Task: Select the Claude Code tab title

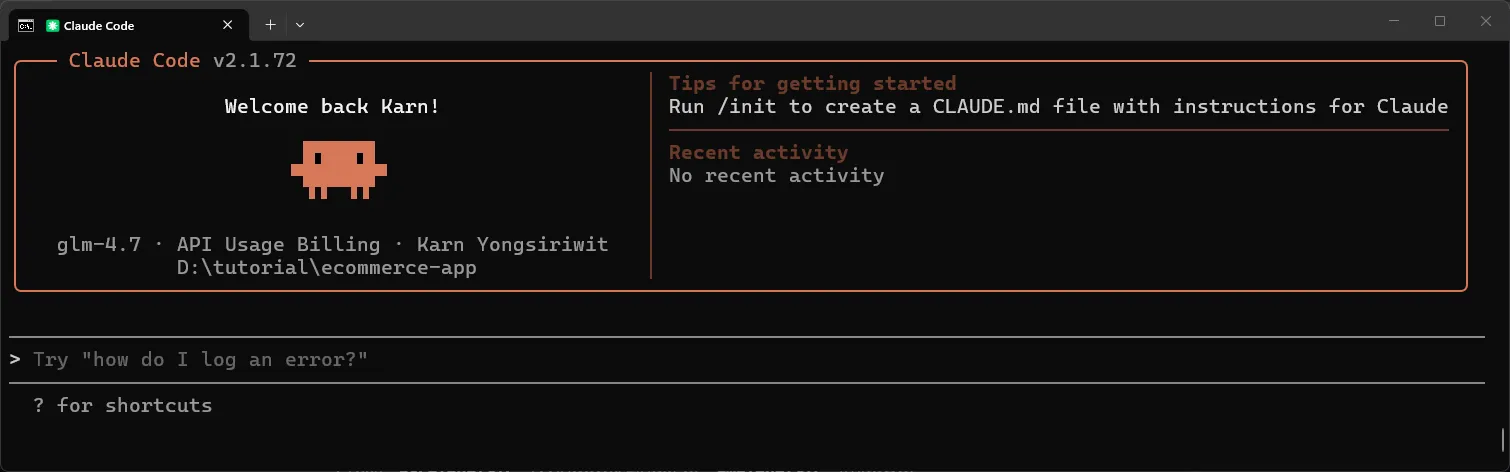Action: (98, 25)
